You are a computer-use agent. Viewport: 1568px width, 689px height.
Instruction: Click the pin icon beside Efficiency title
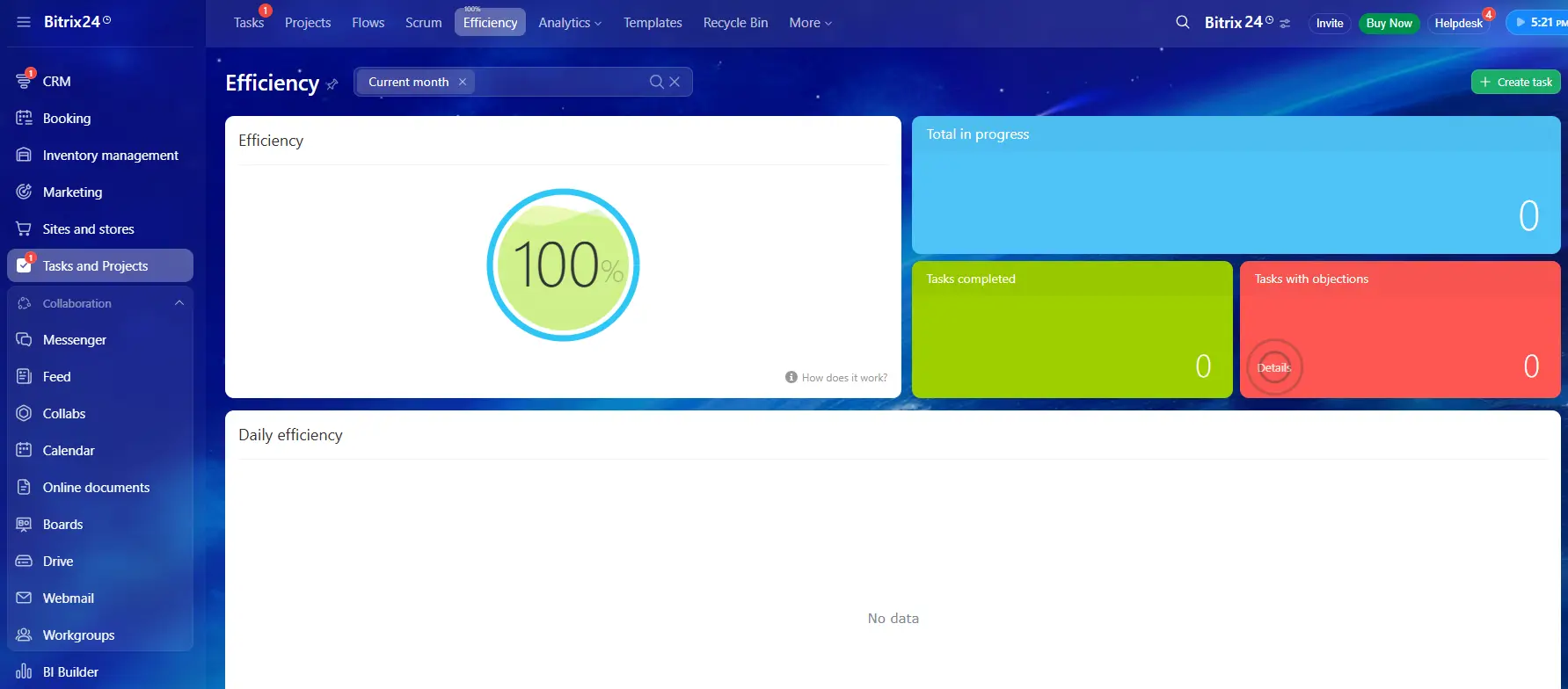(332, 84)
